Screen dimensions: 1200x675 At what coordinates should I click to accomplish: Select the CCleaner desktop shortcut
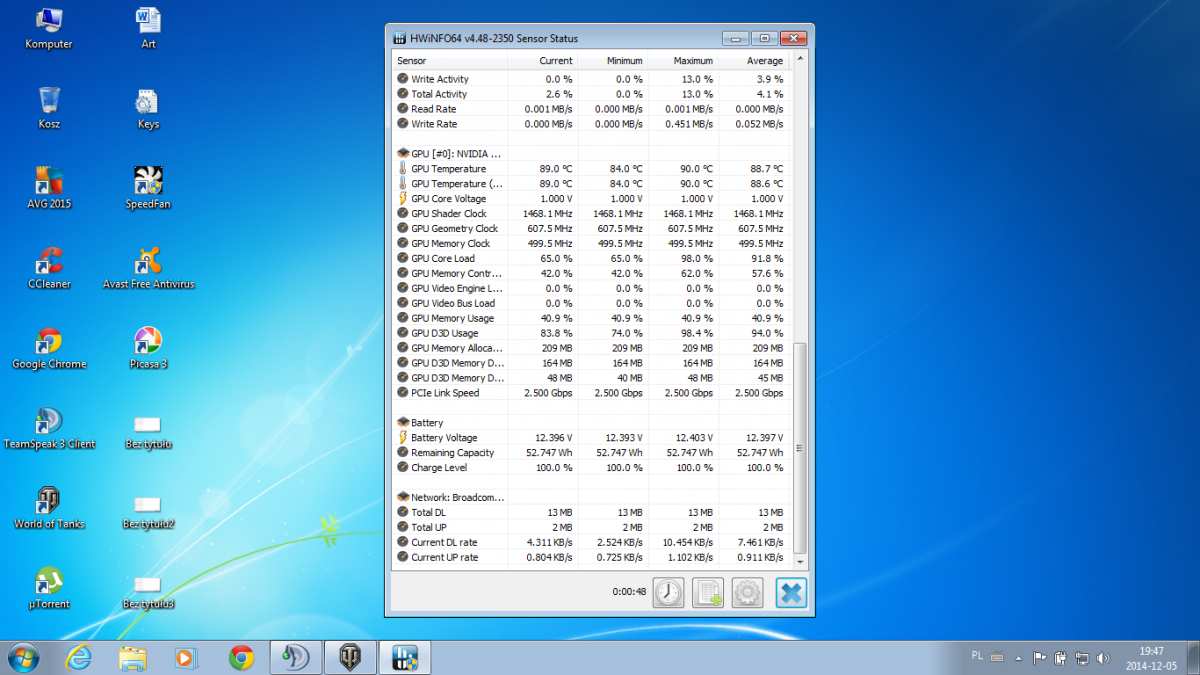[49, 268]
